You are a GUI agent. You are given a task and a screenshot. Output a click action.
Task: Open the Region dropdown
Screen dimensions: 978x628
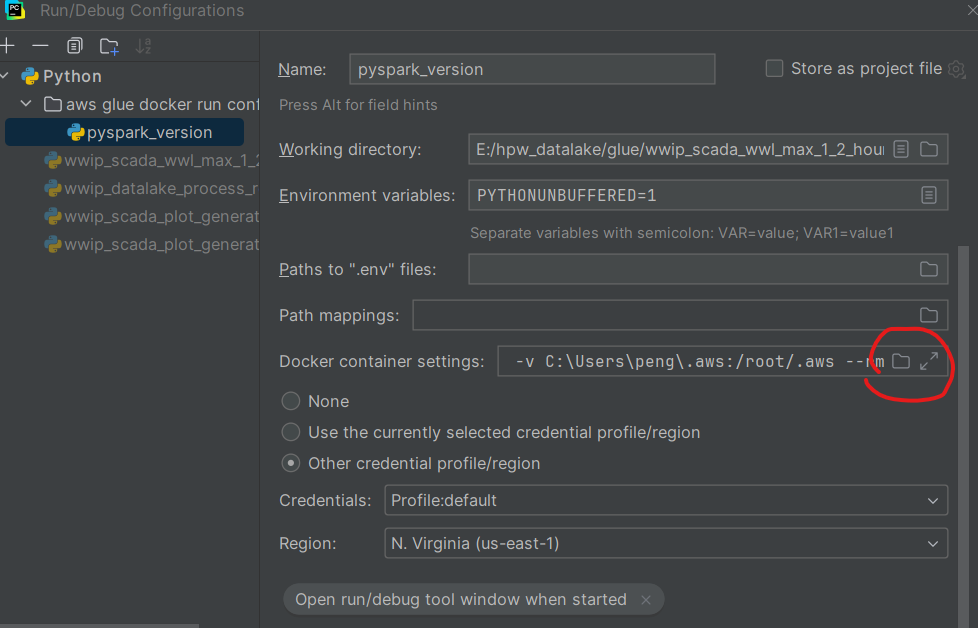(933, 543)
